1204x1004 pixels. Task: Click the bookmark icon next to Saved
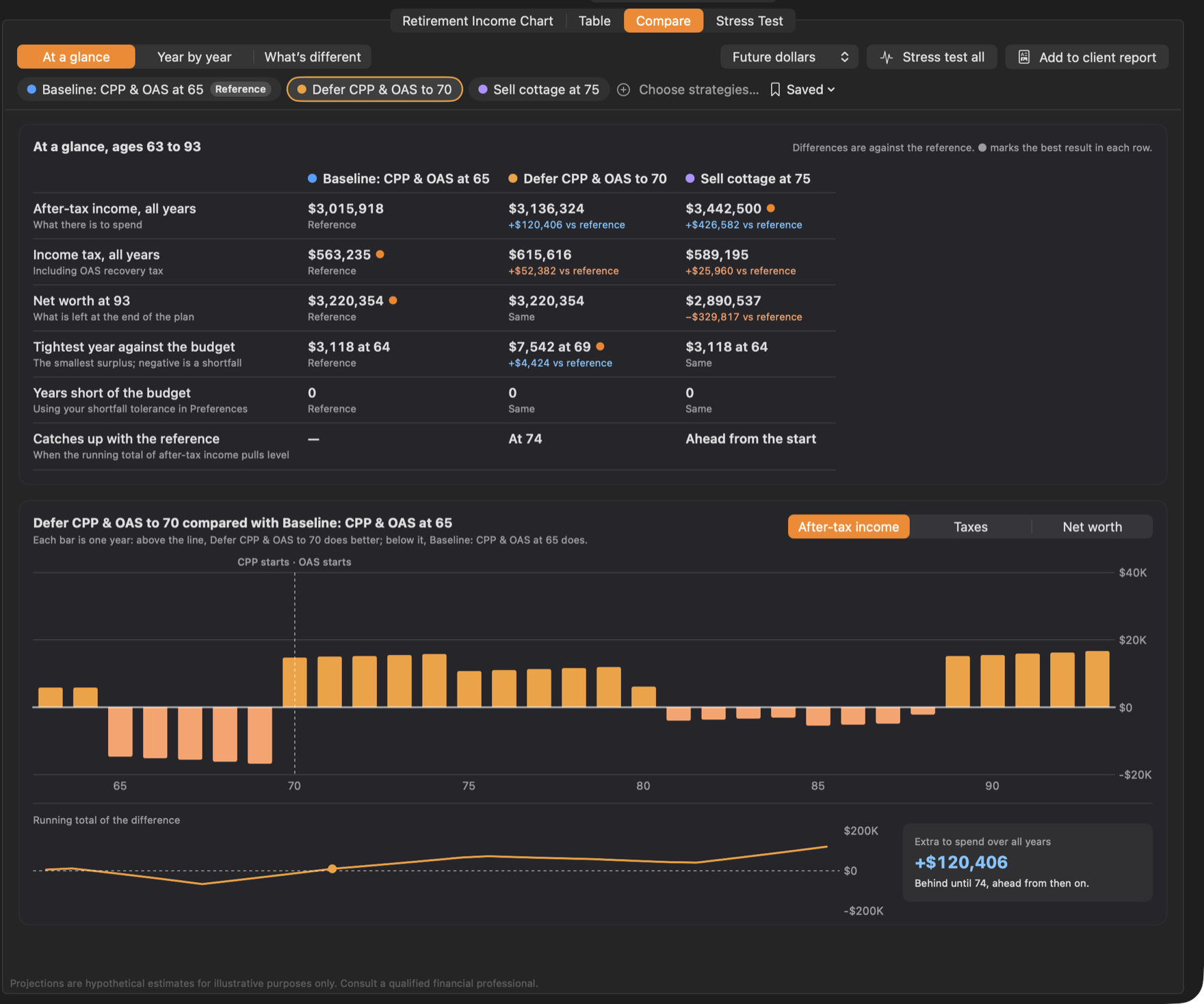tap(775, 90)
